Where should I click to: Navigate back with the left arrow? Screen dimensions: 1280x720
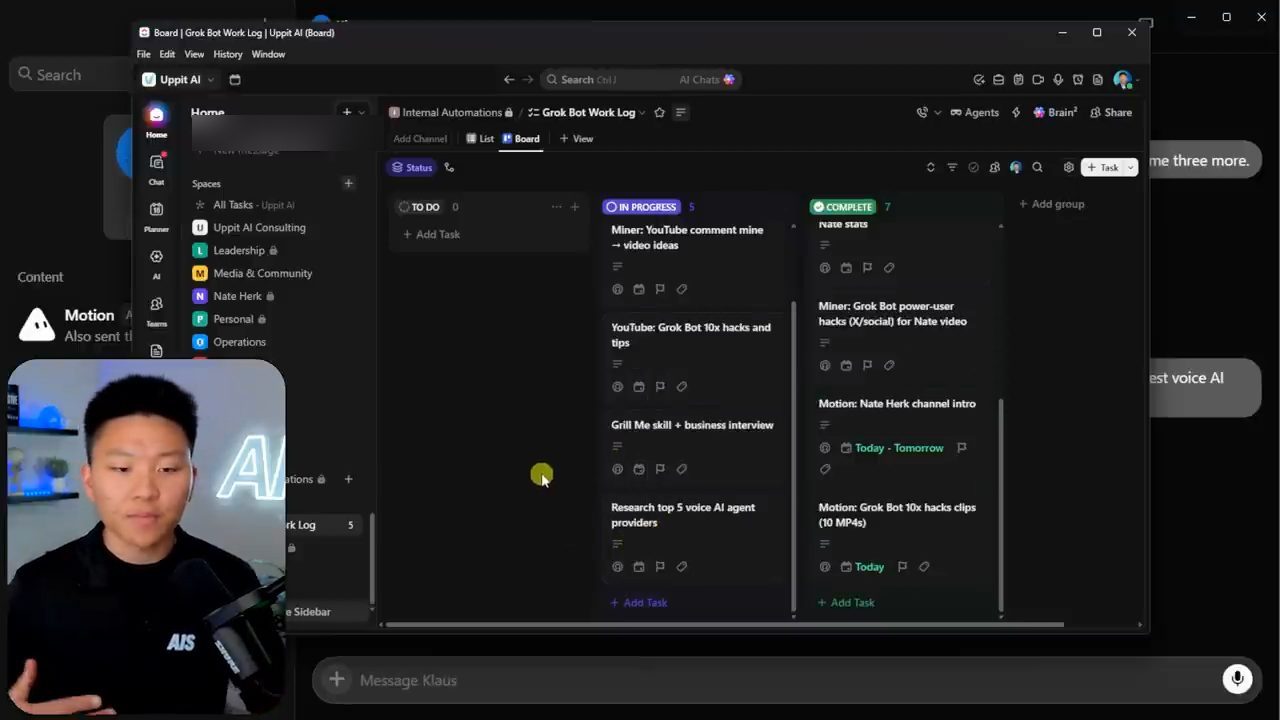pos(509,80)
